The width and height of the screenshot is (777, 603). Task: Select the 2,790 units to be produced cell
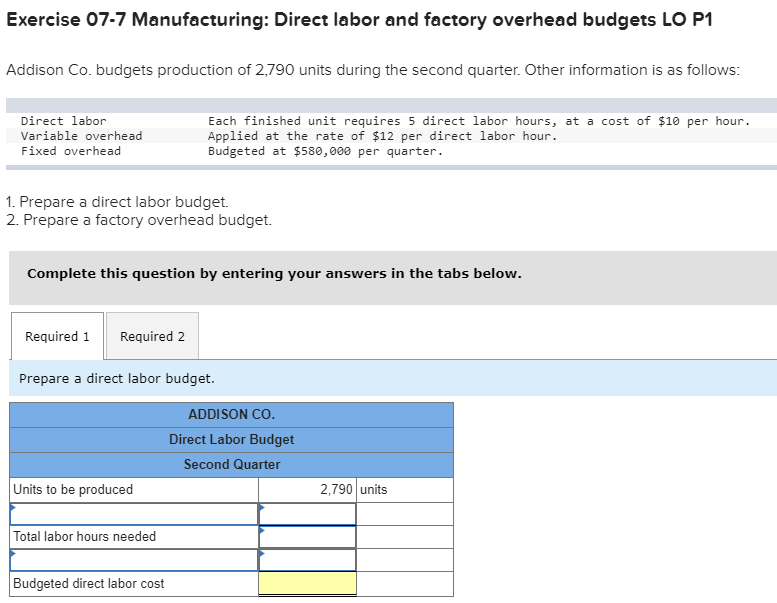tap(307, 490)
